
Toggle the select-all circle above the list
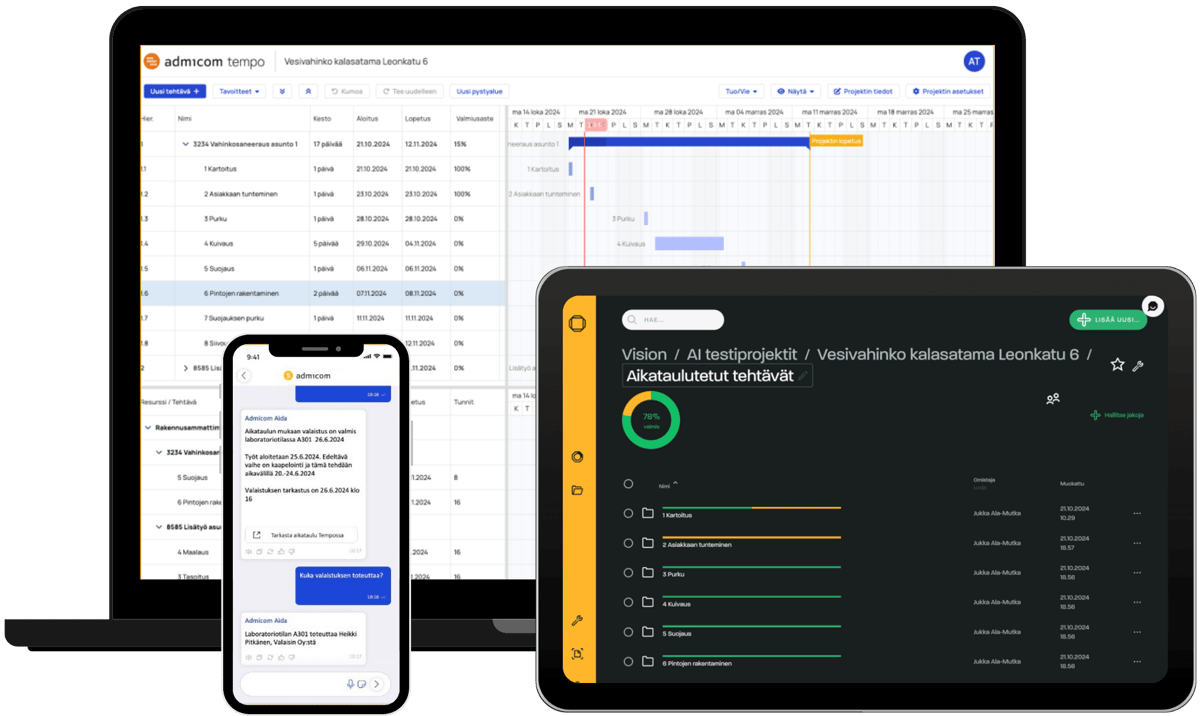click(x=628, y=484)
